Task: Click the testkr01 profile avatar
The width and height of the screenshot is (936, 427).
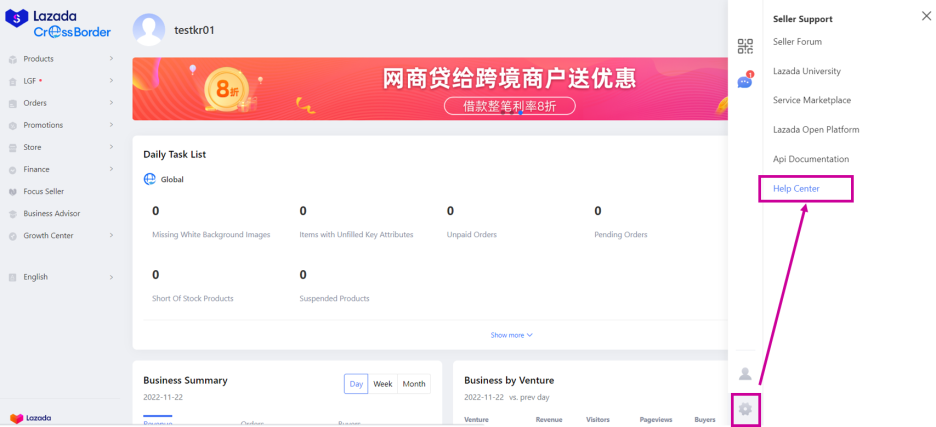Action: (149, 30)
